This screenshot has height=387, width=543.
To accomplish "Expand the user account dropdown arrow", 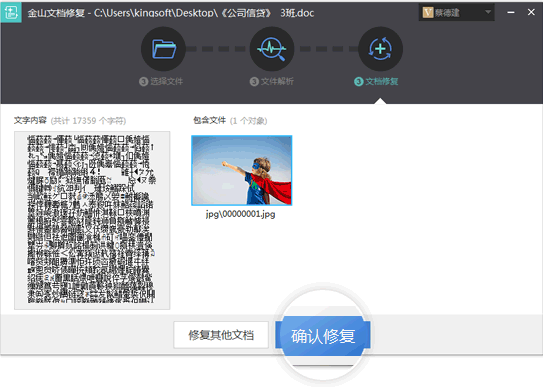I will 488,12.
